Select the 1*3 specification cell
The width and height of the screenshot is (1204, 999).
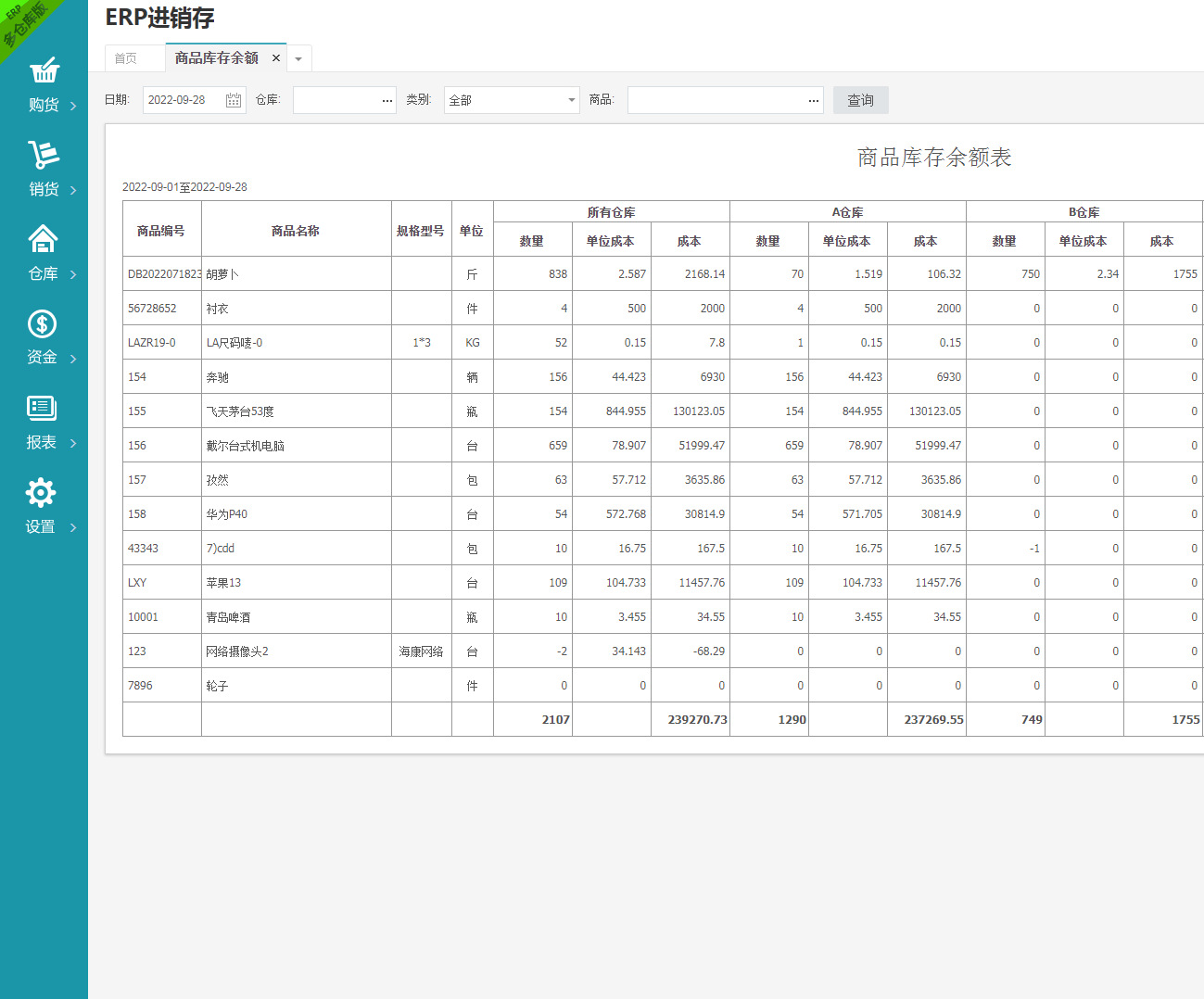click(x=422, y=343)
